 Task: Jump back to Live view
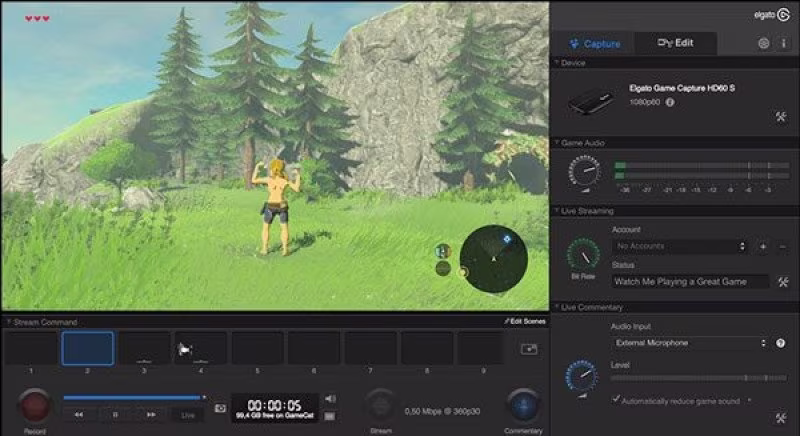pos(188,415)
